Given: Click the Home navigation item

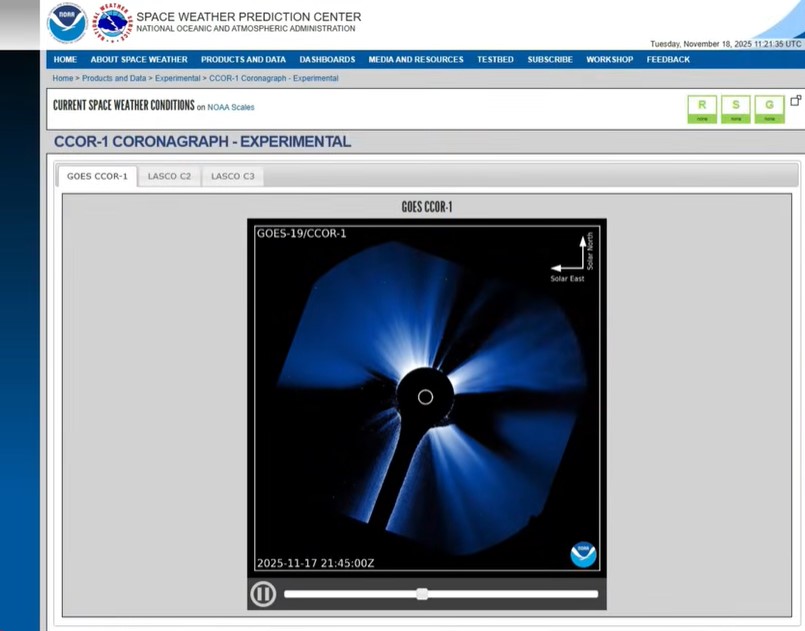Looking at the screenshot, I should (x=65, y=60).
